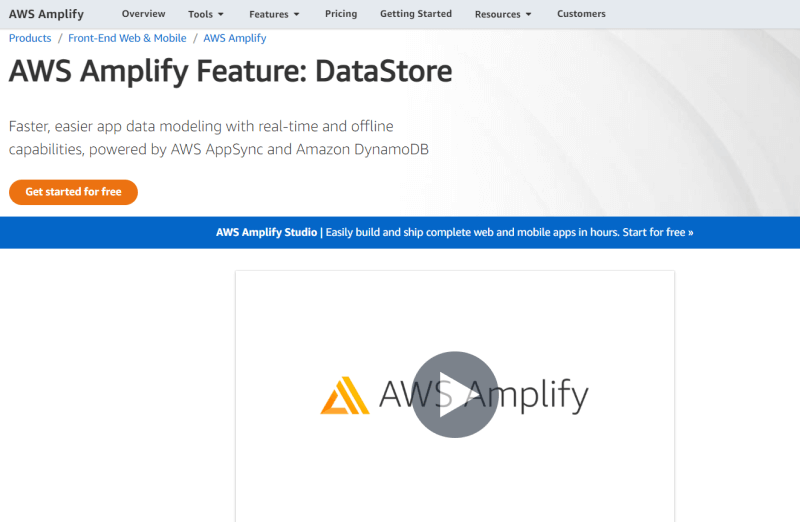Click the AWS Amplify breadcrumb link
Image resolution: width=800 pixels, height=522 pixels.
point(235,38)
